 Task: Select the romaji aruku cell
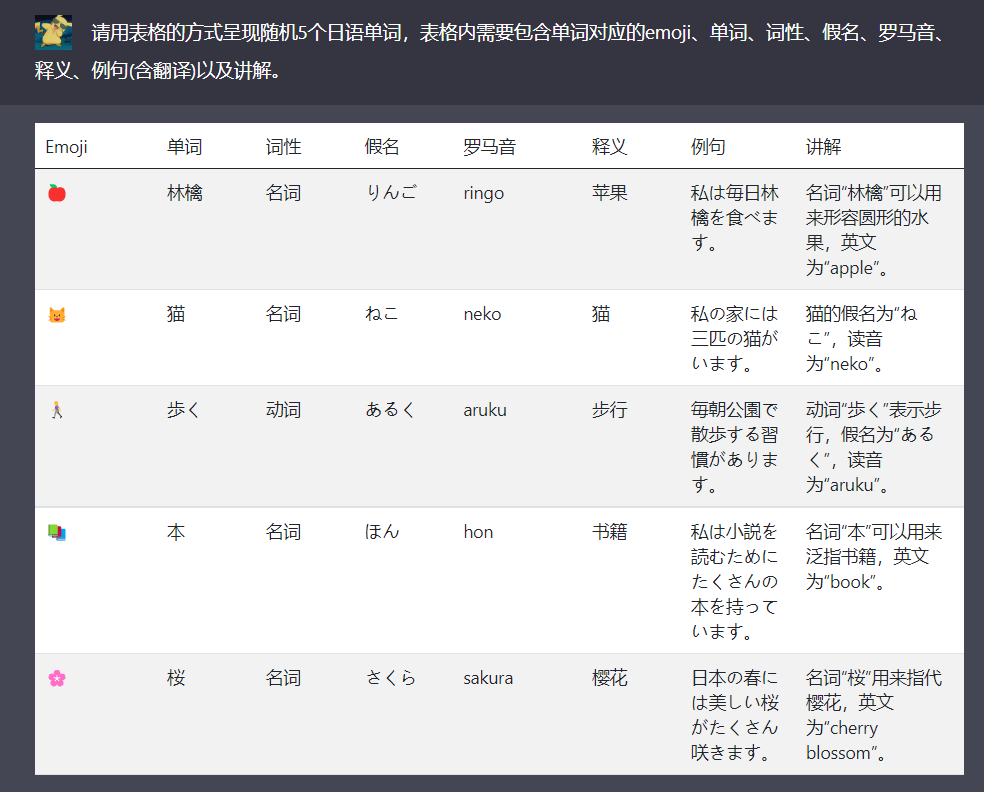(484, 410)
